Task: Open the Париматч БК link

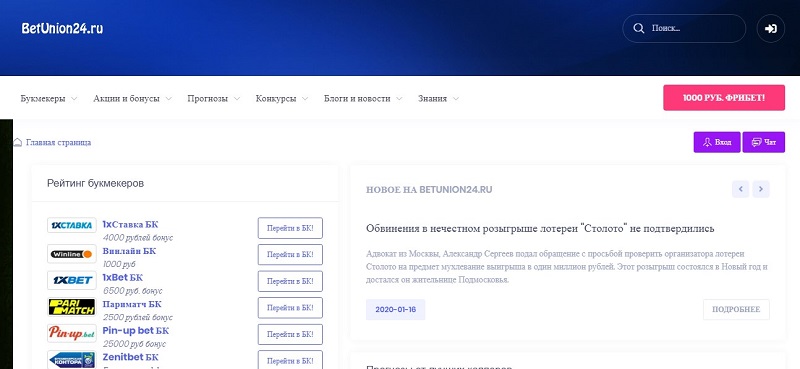Action: click(132, 304)
